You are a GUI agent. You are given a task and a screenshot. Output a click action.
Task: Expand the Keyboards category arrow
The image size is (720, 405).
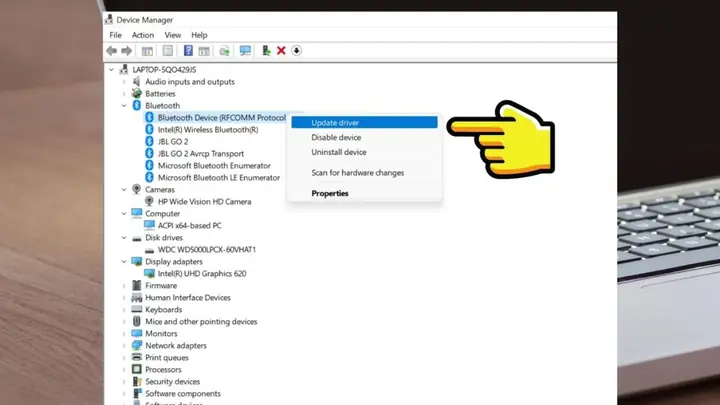point(124,309)
